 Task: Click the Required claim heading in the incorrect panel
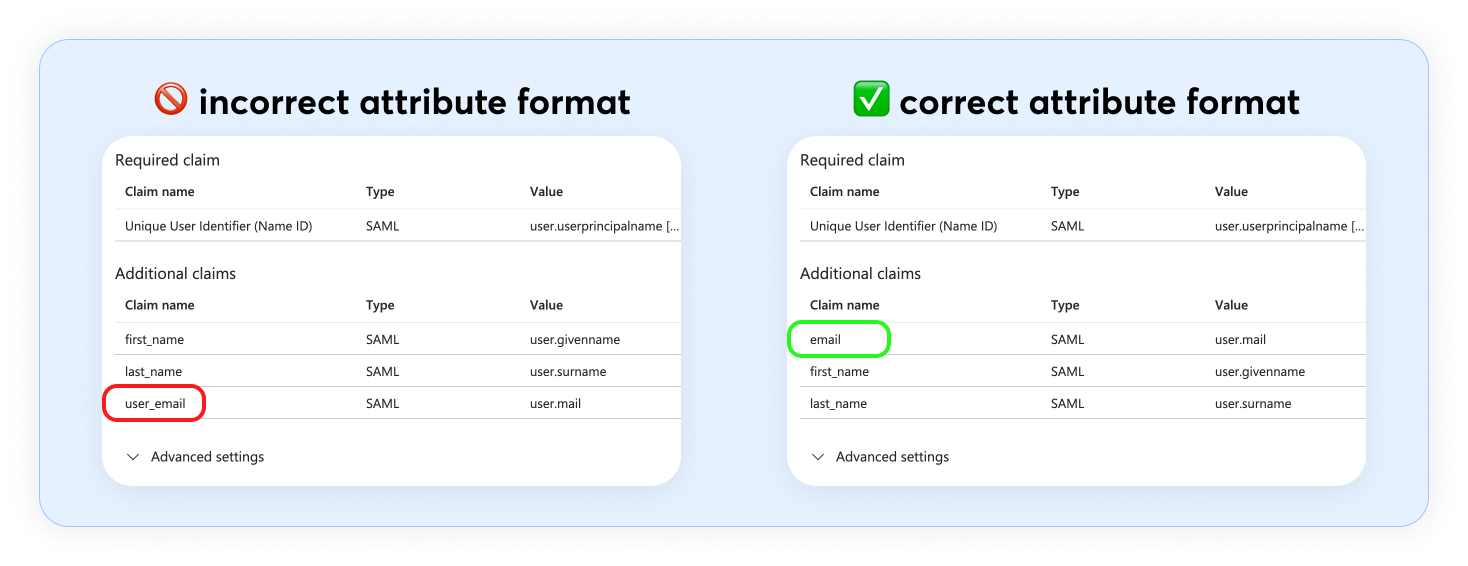167,160
